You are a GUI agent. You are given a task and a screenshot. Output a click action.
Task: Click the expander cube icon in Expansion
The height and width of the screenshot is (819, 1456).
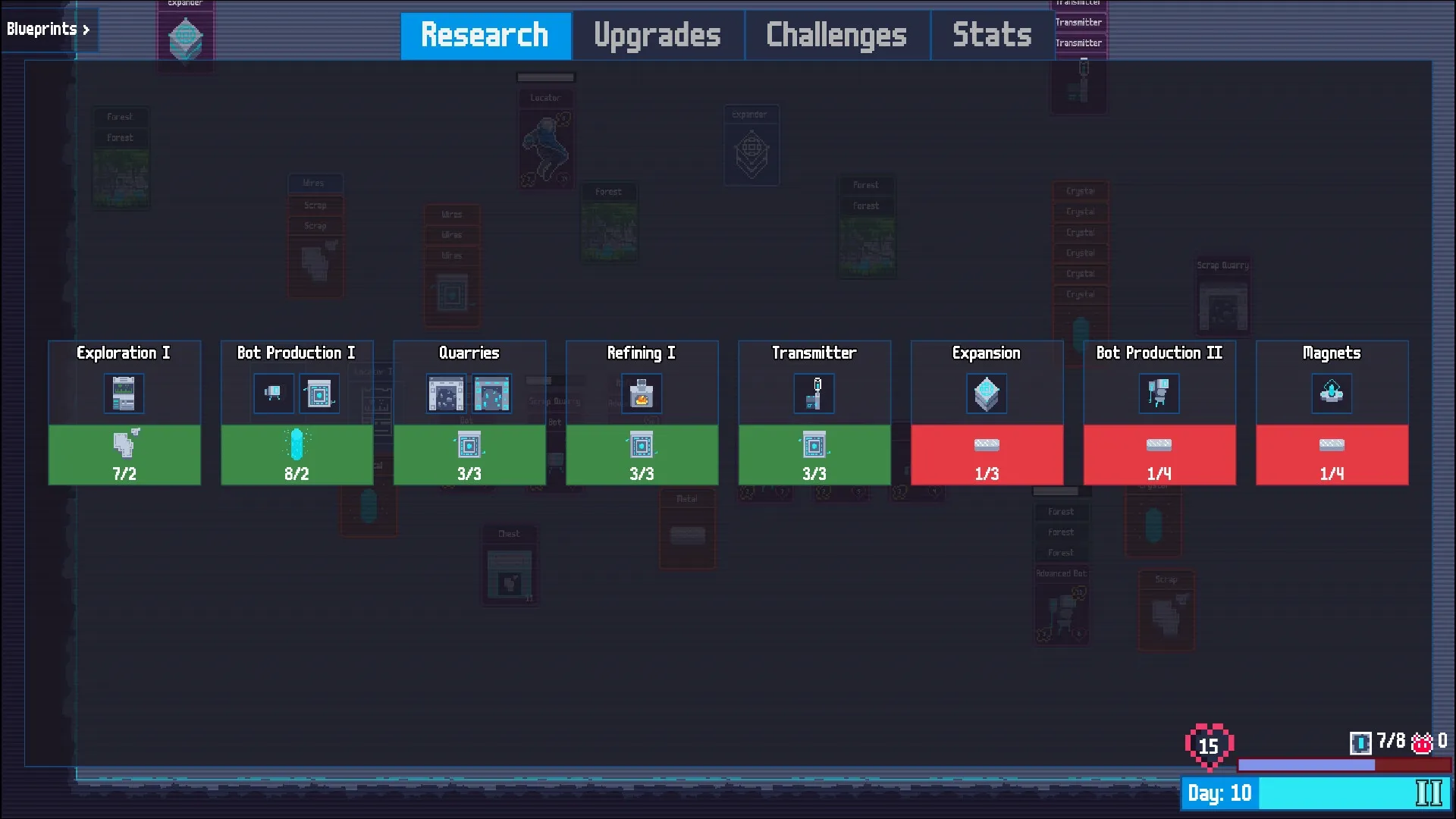[987, 394]
